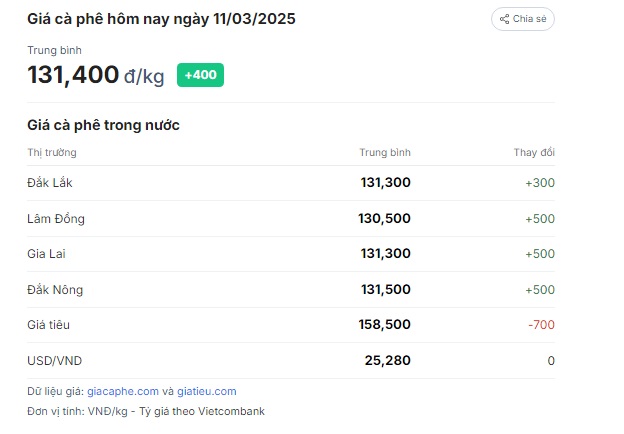Click the Giá tiêu price 158,500
The width and height of the screenshot is (624, 434).
384,325
